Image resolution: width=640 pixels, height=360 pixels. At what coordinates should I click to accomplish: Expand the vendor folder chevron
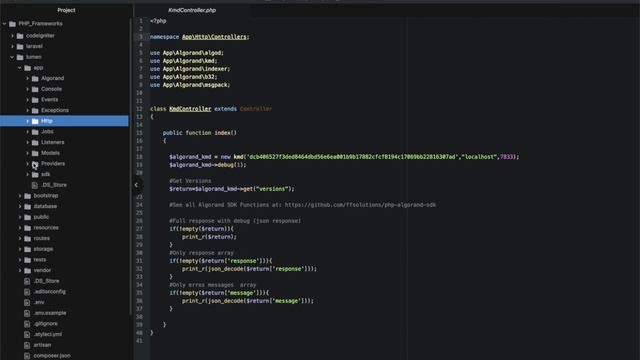(x=20, y=271)
